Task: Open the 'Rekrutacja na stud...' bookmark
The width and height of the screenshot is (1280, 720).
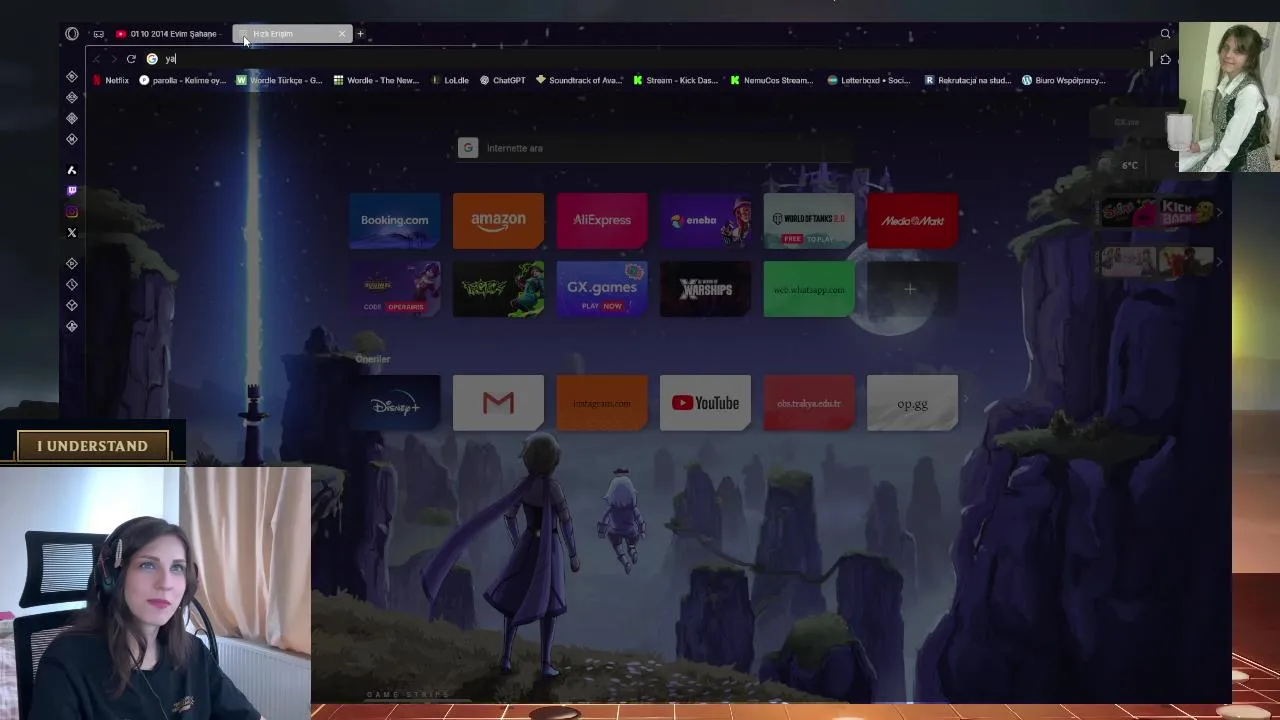Action: click(x=968, y=80)
